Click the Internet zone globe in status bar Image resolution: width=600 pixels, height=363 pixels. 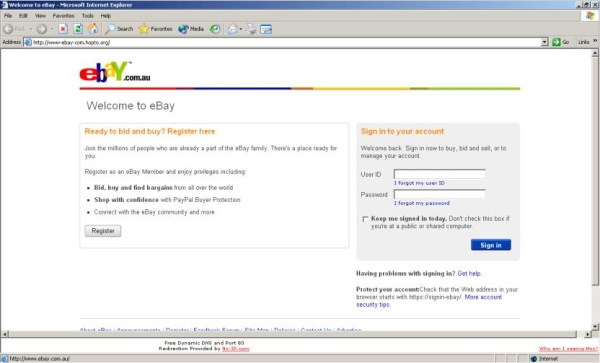point(534,359)
